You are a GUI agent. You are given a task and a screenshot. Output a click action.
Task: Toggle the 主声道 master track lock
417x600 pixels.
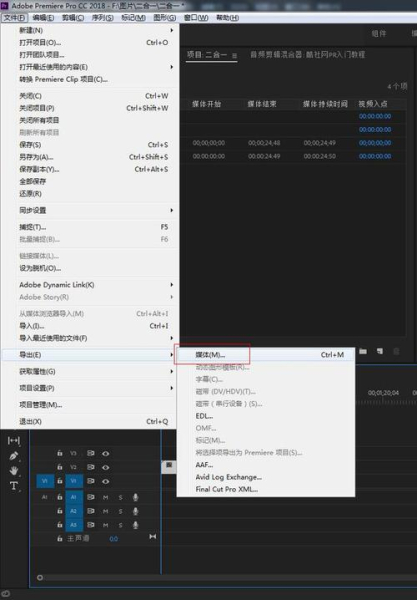tap(60, 538)
